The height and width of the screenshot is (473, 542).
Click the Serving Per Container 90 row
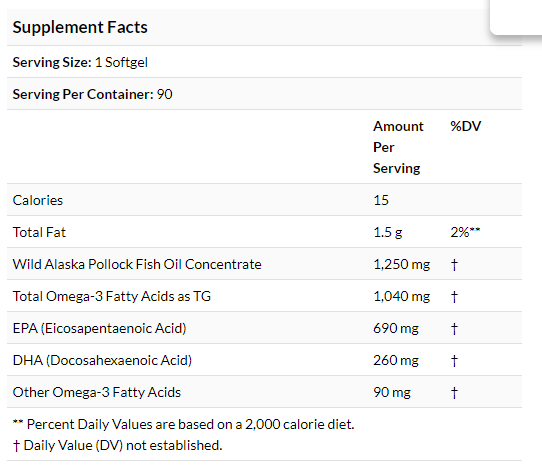coord(264,94)
